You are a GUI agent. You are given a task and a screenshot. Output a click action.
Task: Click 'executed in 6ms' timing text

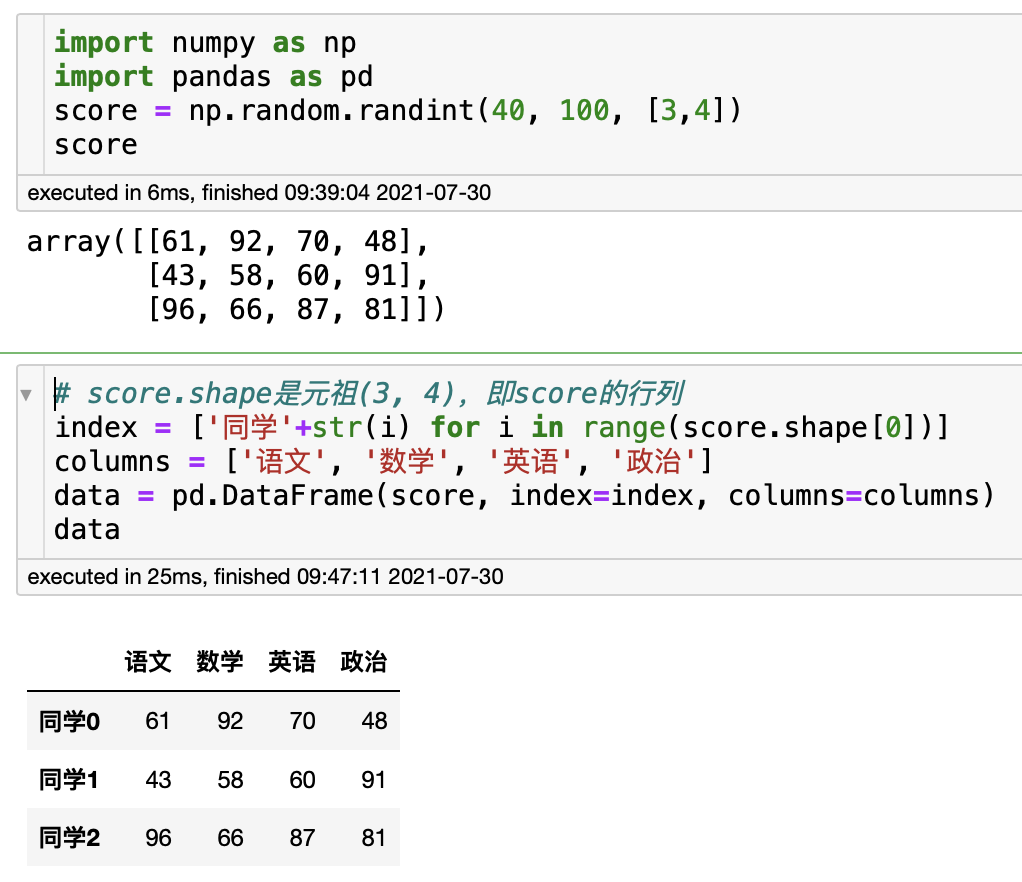point(259,193)
